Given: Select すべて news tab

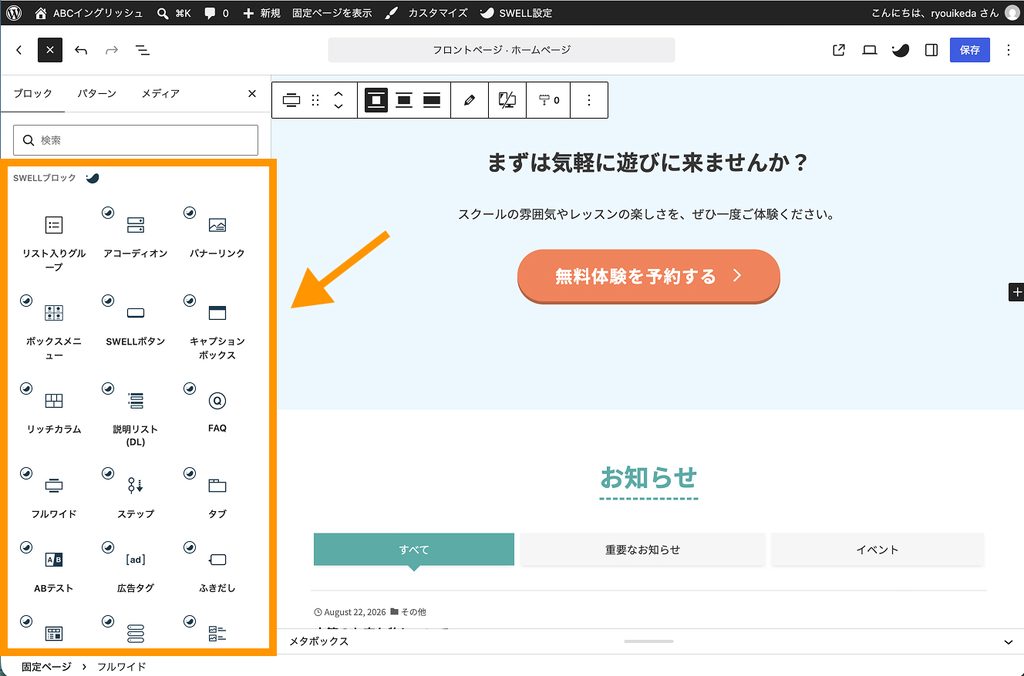Looking at the screenshot, I should click(414, 549).
